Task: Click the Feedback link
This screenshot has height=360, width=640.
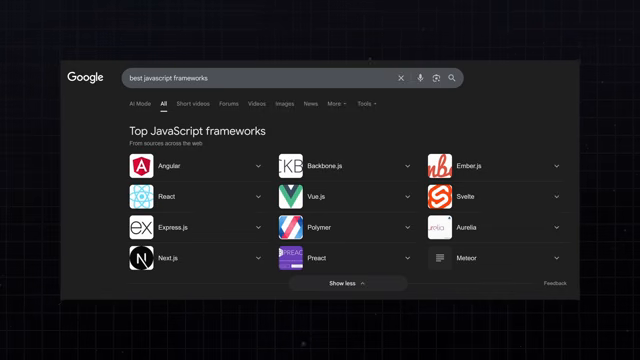Action: click(555, 283)
